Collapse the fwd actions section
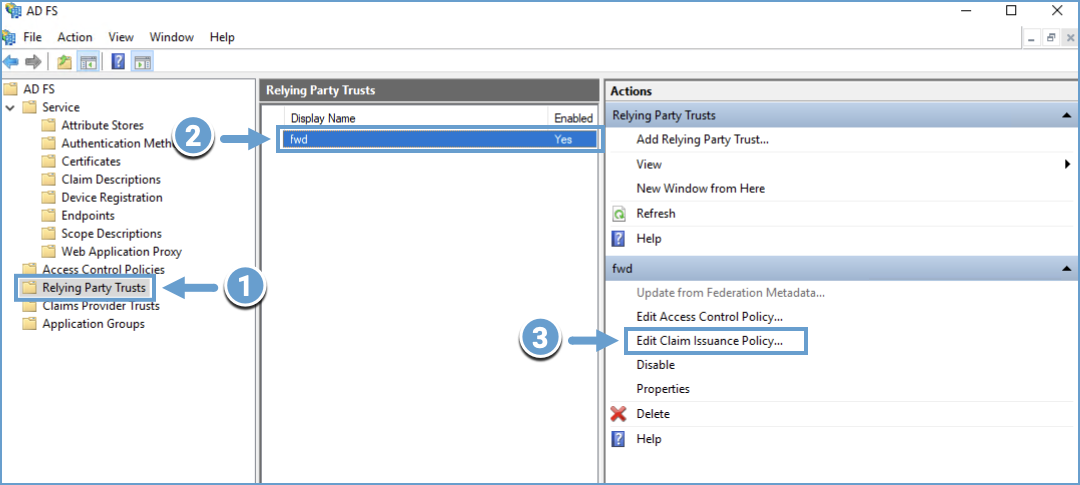Viewport: 1080px width, 485px height. click(x=1067, y=270)
